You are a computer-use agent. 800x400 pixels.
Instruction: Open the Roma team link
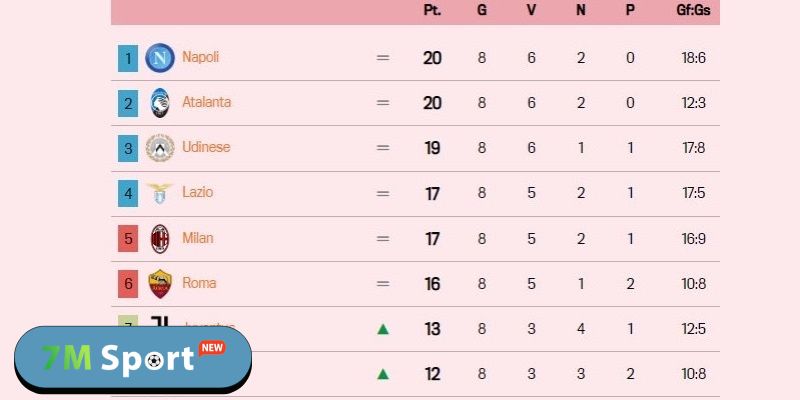199,283
